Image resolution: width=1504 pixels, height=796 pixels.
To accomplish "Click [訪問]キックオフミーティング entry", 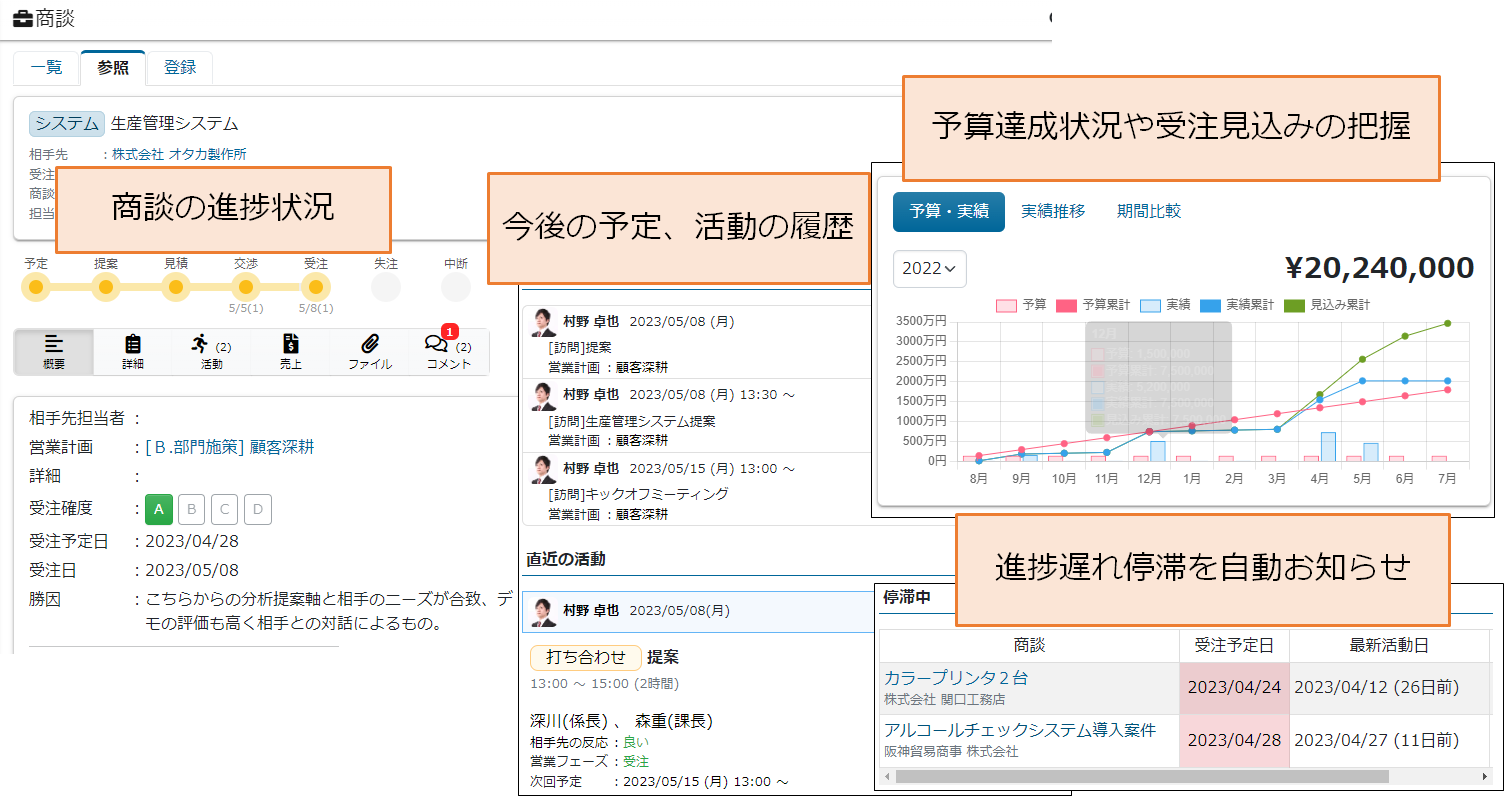I will [x=638, y=494].
